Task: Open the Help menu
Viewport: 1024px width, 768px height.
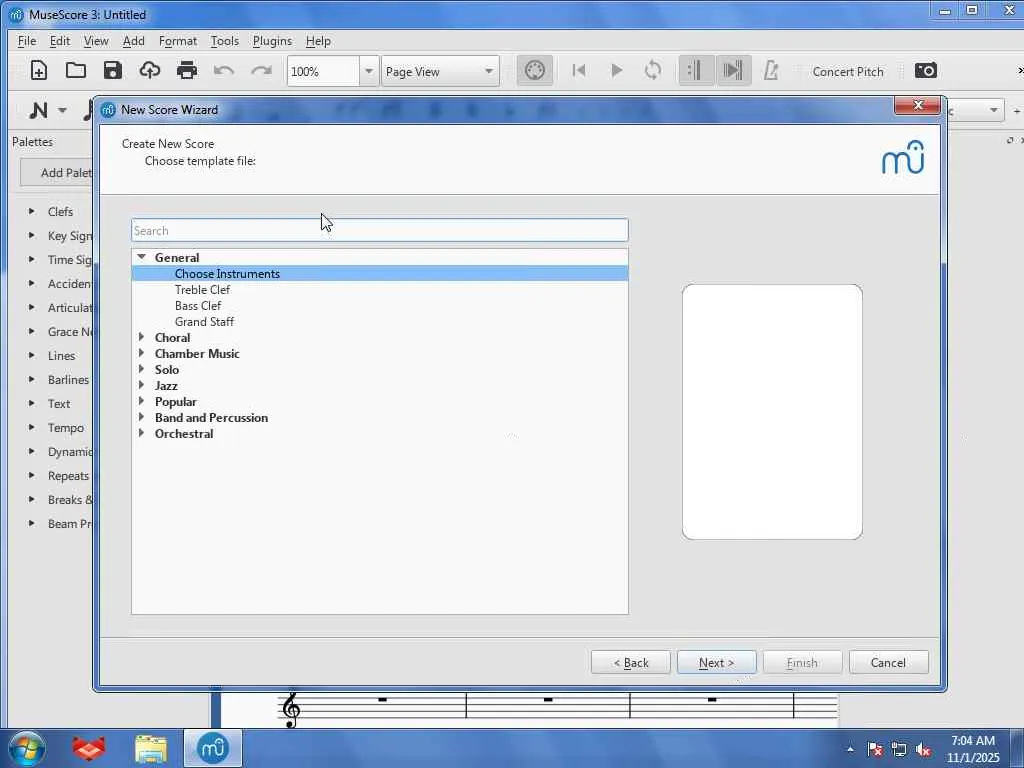Action: tap(318, 40)
